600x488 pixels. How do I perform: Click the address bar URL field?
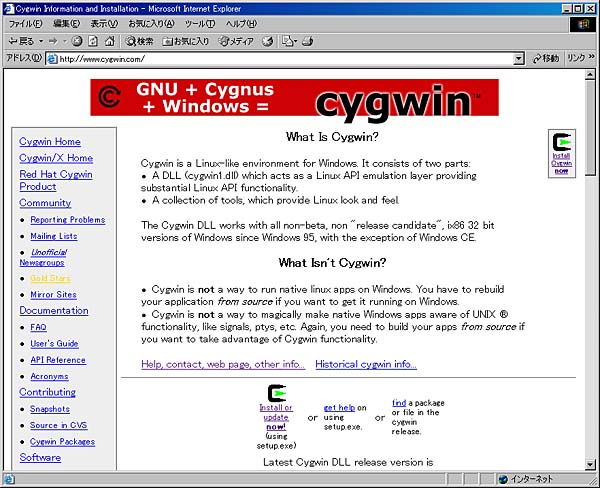click(x=285, y=59)
